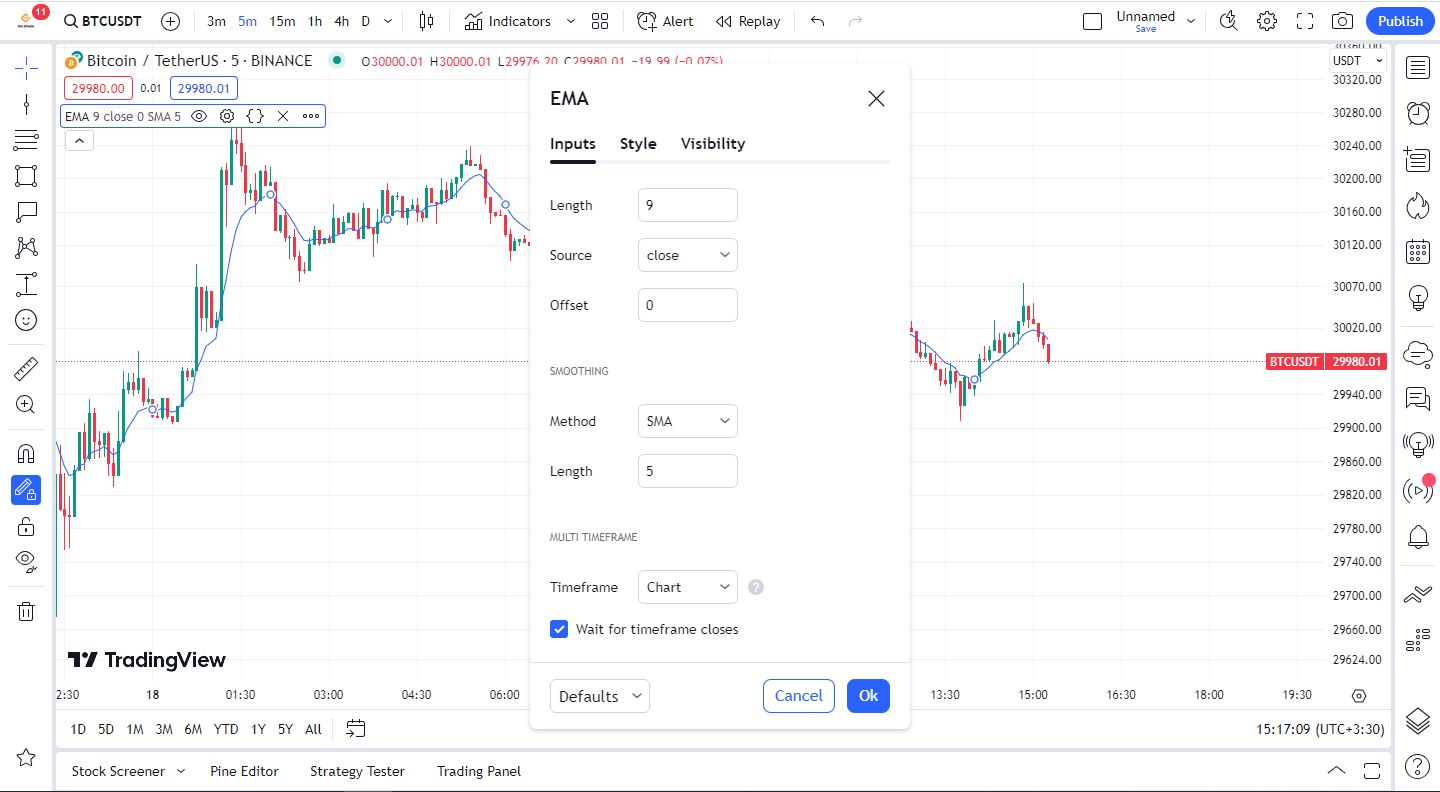Image resolution: width=1440 pixels, height=792 pixels.
Task: Switch to the Visibility tab
Action: pyautogui.click(x=713, y=144)
